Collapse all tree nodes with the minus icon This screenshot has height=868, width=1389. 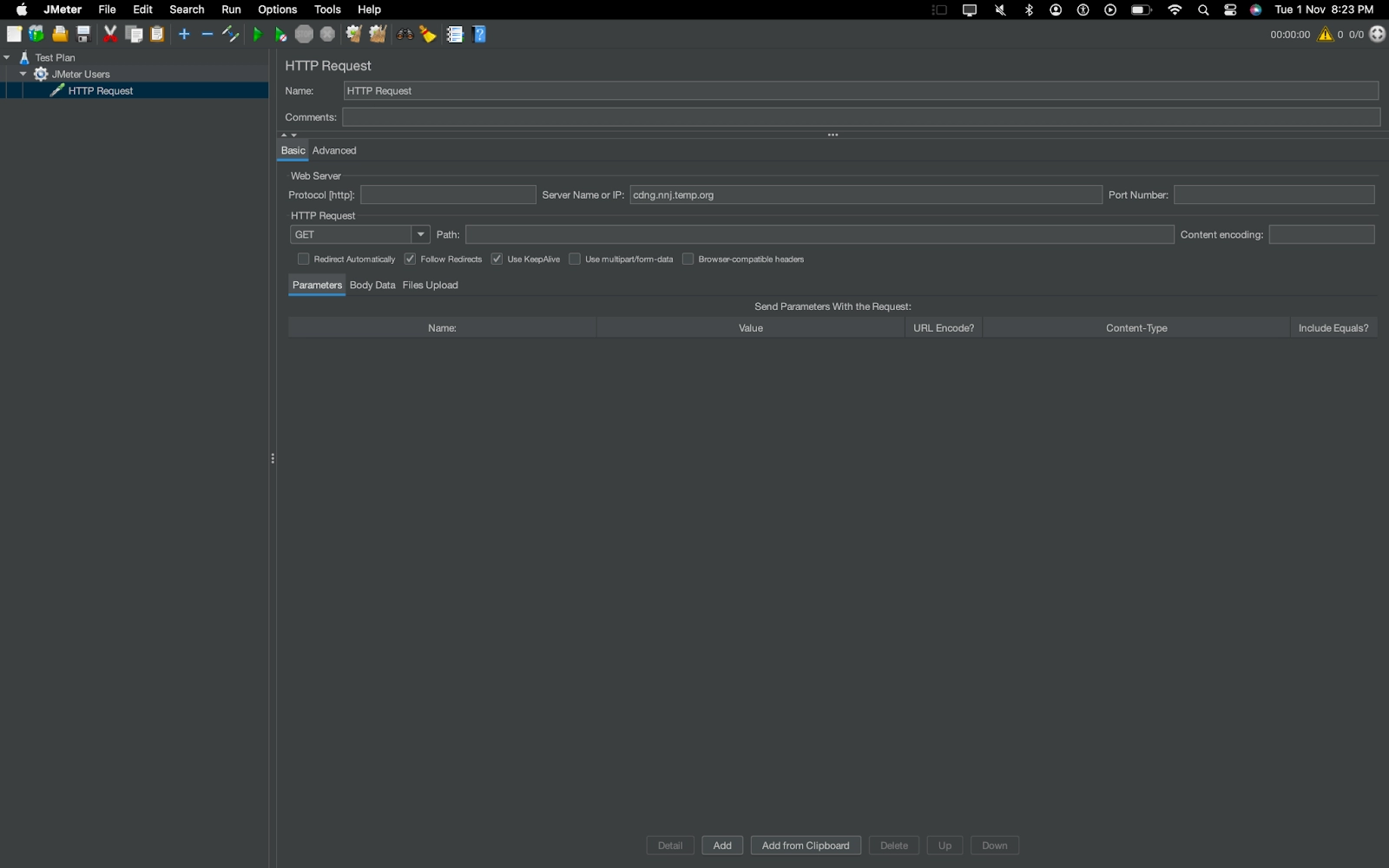207,34
